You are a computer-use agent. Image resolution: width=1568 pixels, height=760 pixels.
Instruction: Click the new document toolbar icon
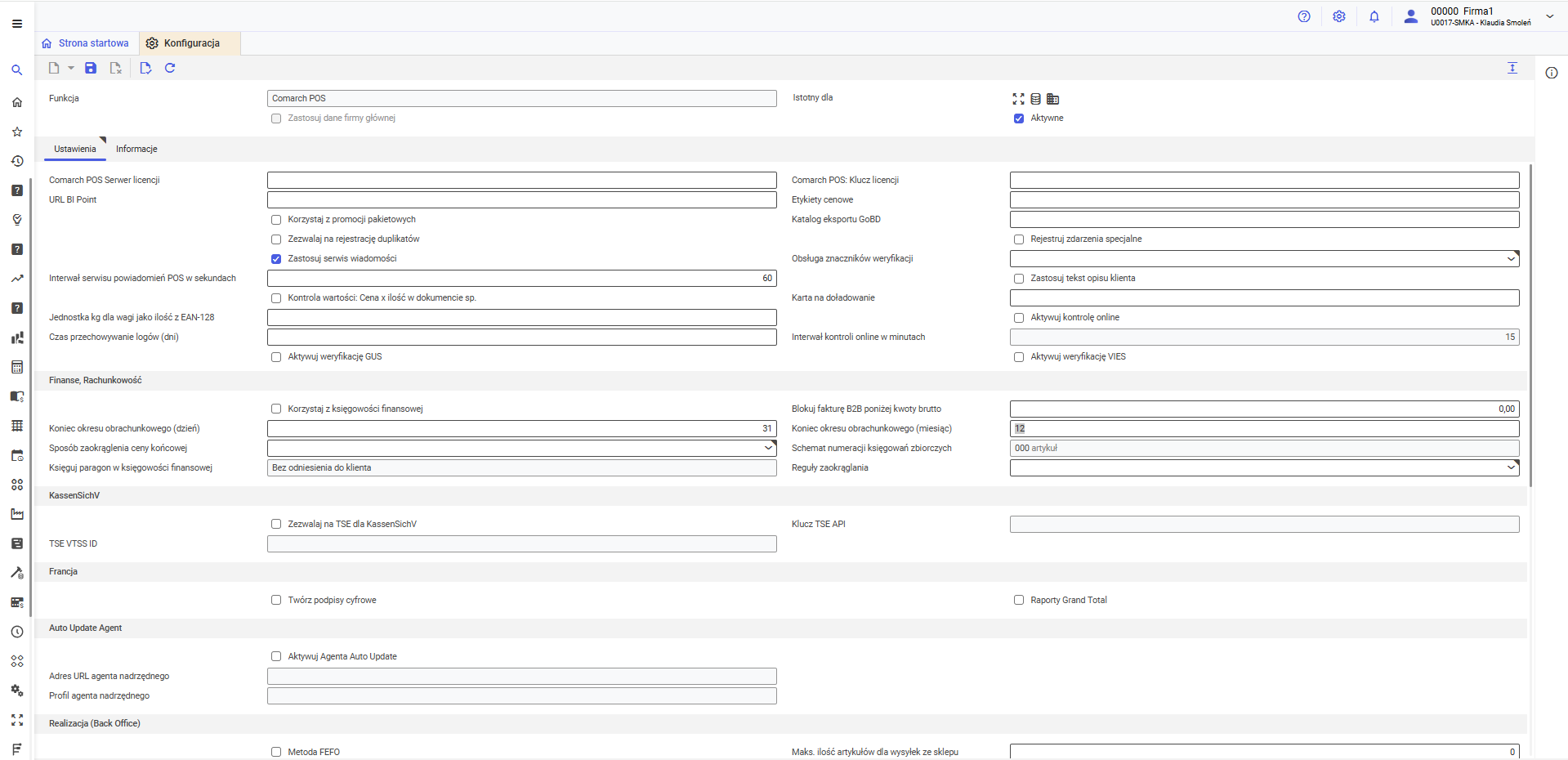(x=54, y=68)
